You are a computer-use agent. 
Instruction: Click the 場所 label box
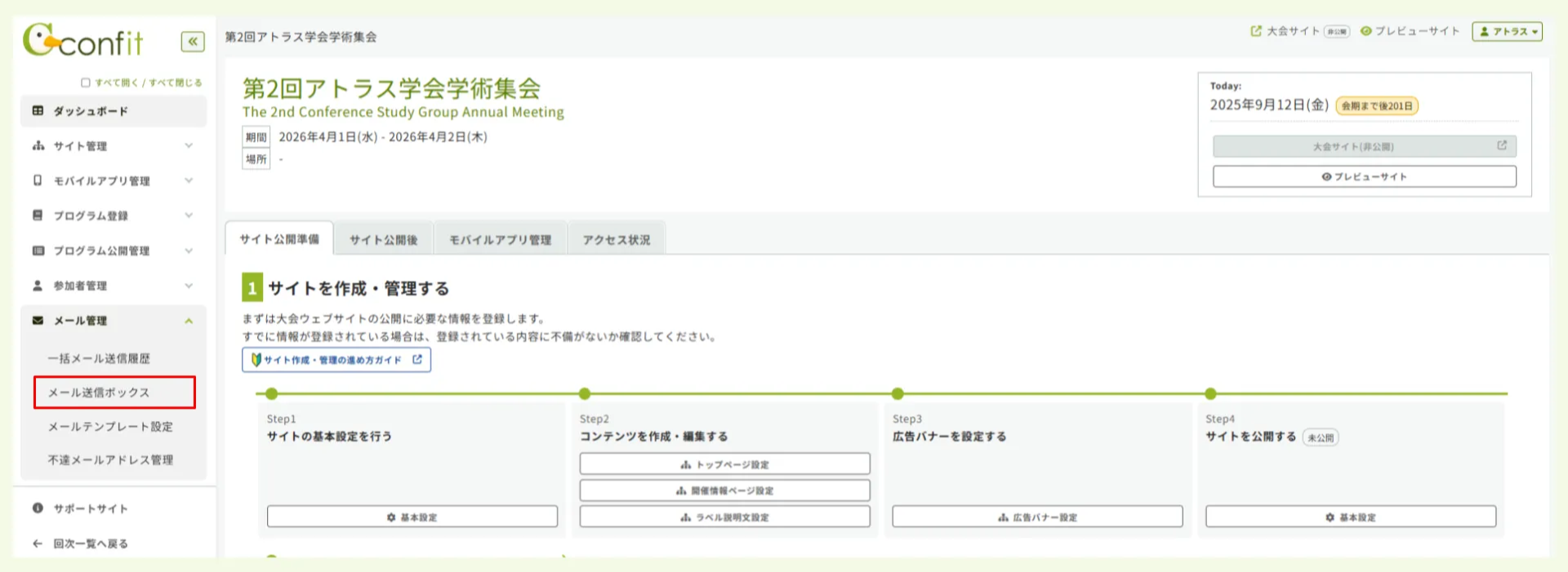point(256,159)
